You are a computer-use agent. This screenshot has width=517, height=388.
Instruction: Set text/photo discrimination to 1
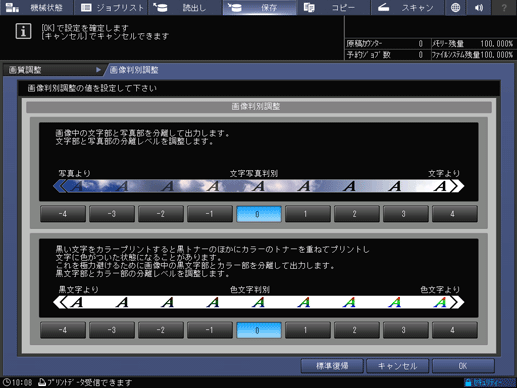[308, 214]
